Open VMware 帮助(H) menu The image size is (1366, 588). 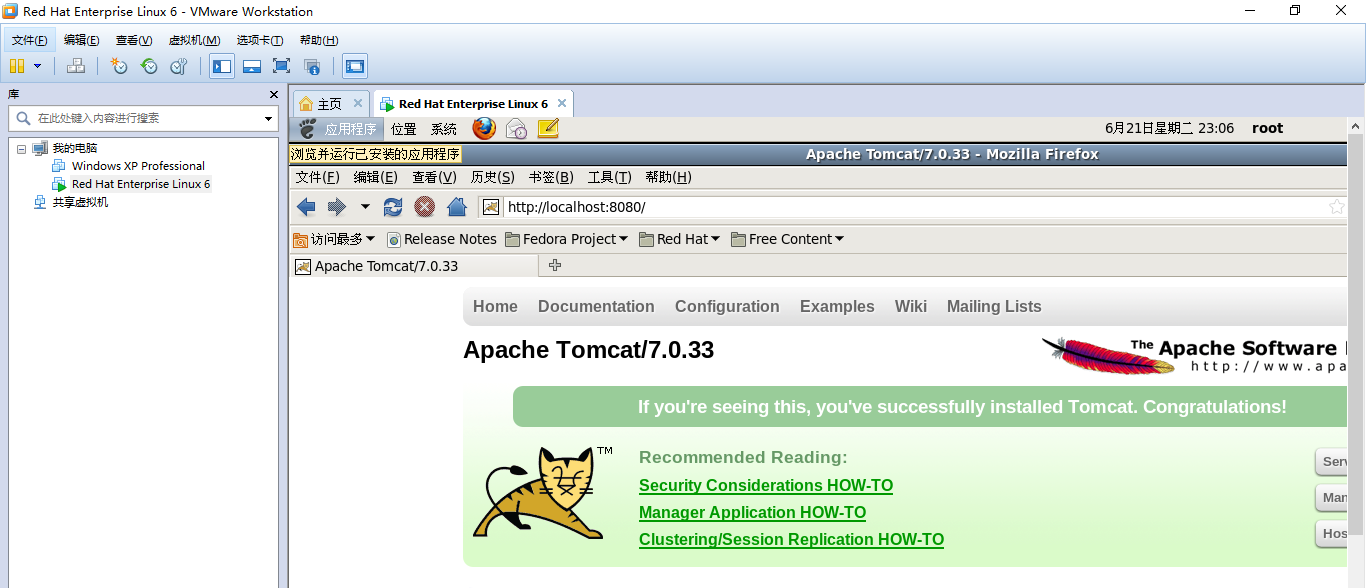click(319, 40)
